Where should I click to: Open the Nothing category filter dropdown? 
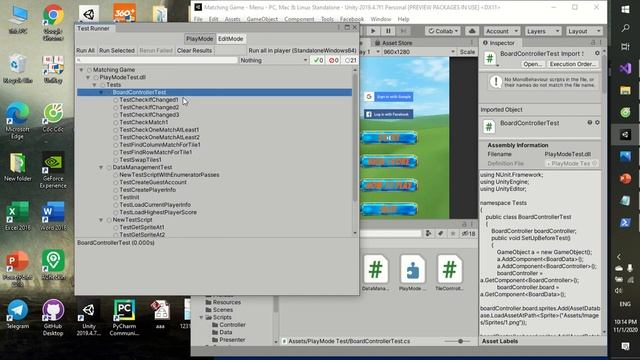click(x=273, y=60)
